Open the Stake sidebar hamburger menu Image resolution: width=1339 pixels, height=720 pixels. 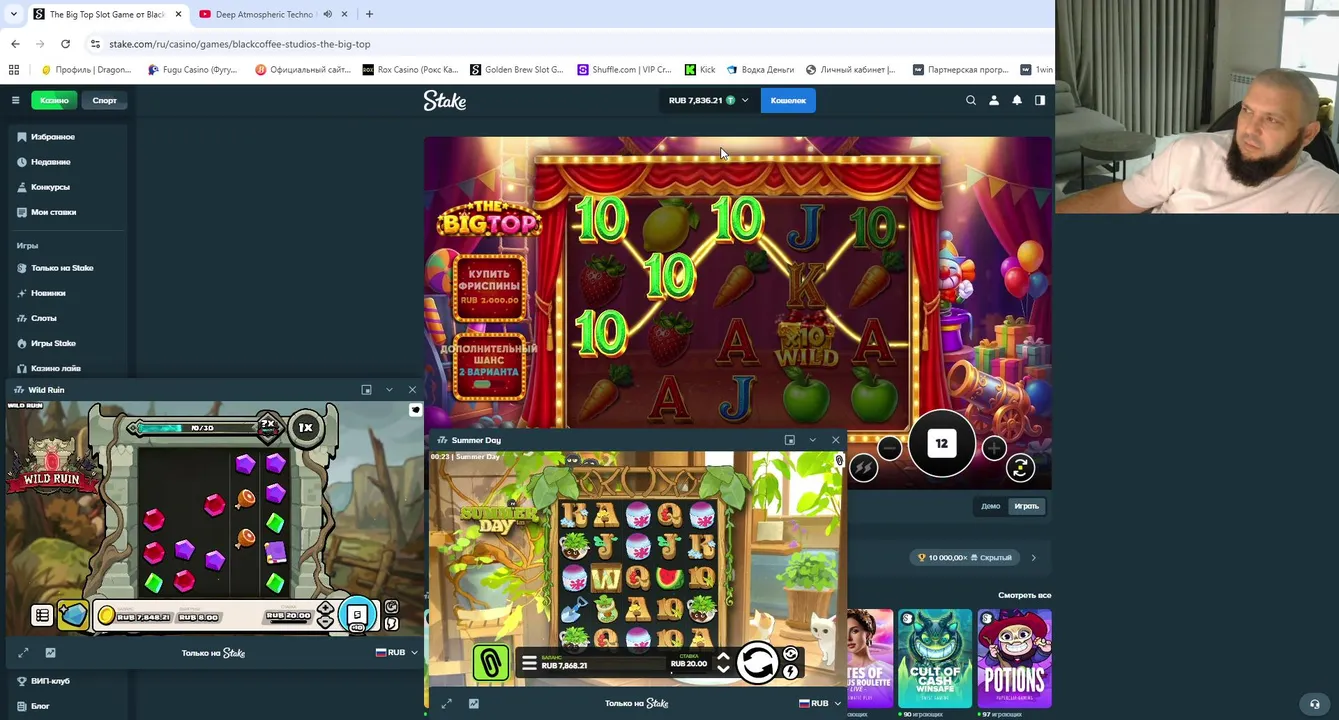pos(15,100)
